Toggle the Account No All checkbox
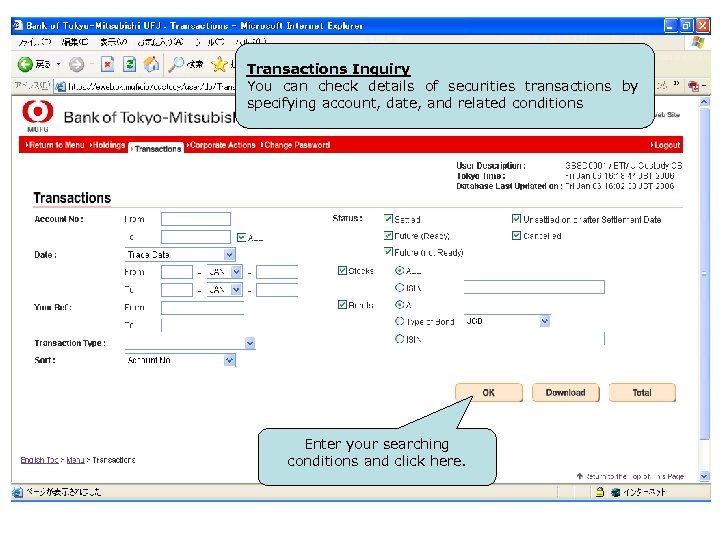Viewport: 720px width, 540px height. click(241, 237)
